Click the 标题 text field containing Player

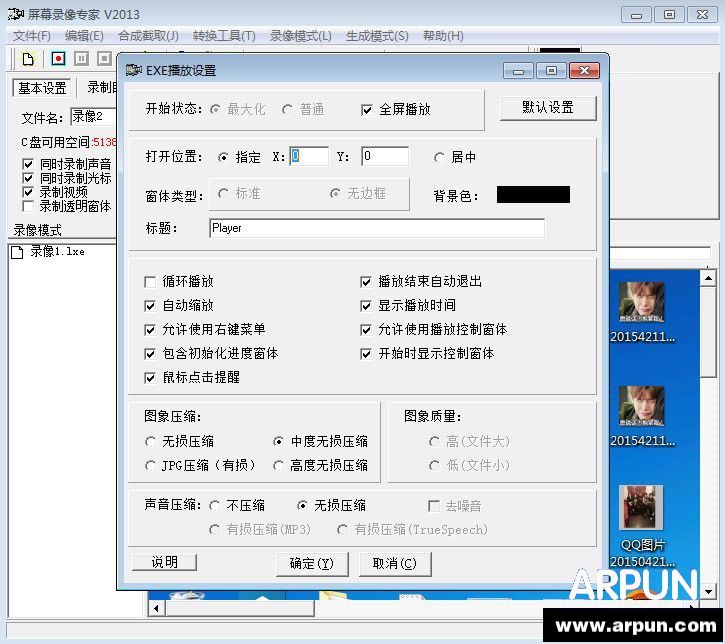tap(376, 228)
